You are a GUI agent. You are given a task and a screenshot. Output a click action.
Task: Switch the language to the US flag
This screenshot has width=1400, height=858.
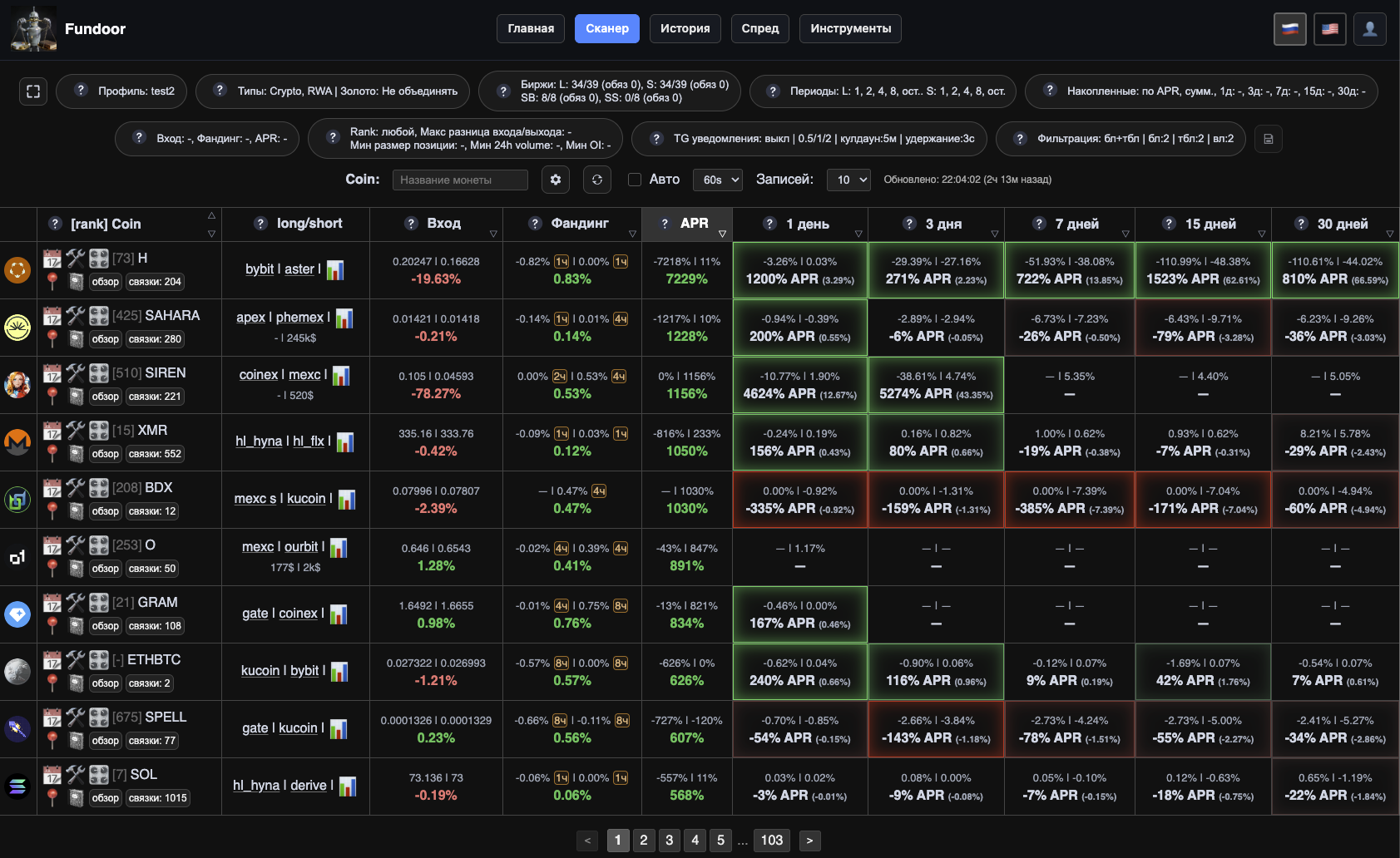coord(1330,29)
